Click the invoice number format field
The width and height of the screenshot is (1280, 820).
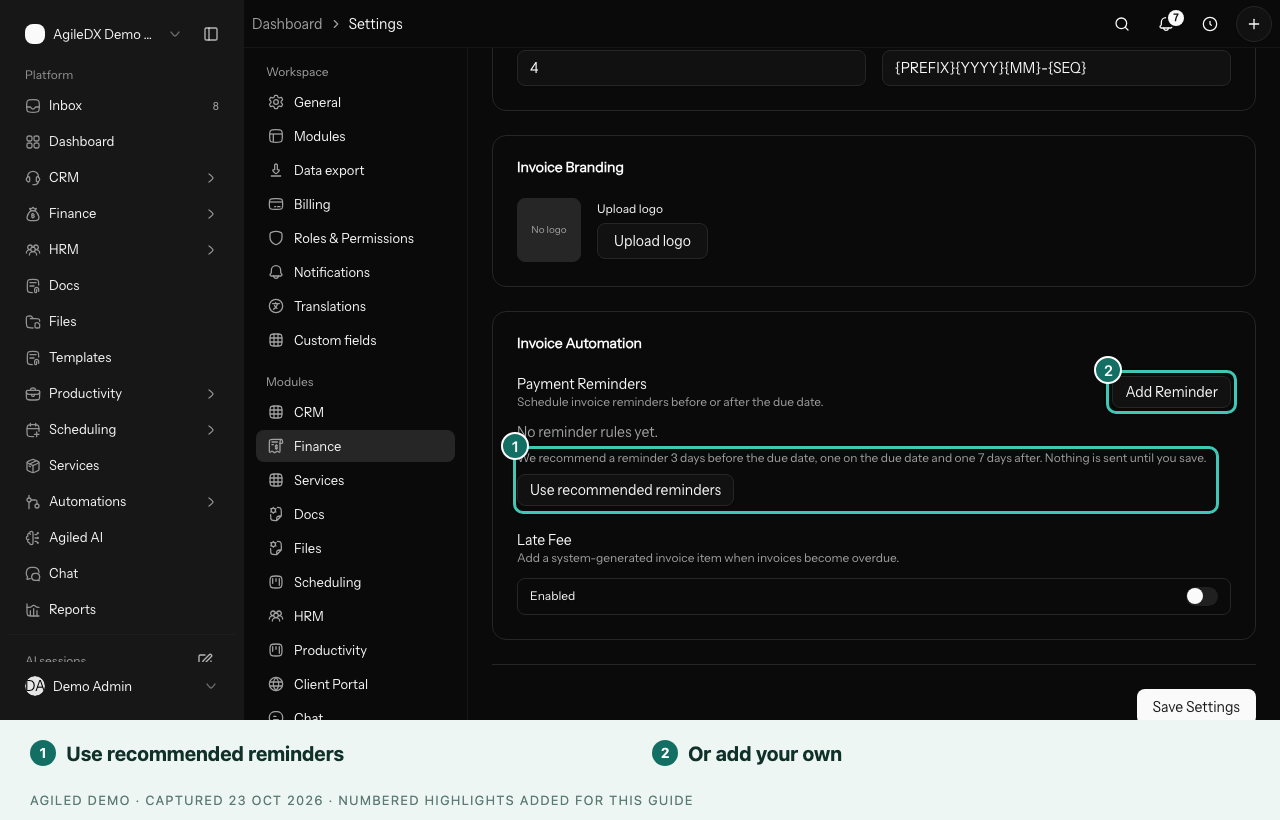pyautogui.click(x=1056, y=68)
